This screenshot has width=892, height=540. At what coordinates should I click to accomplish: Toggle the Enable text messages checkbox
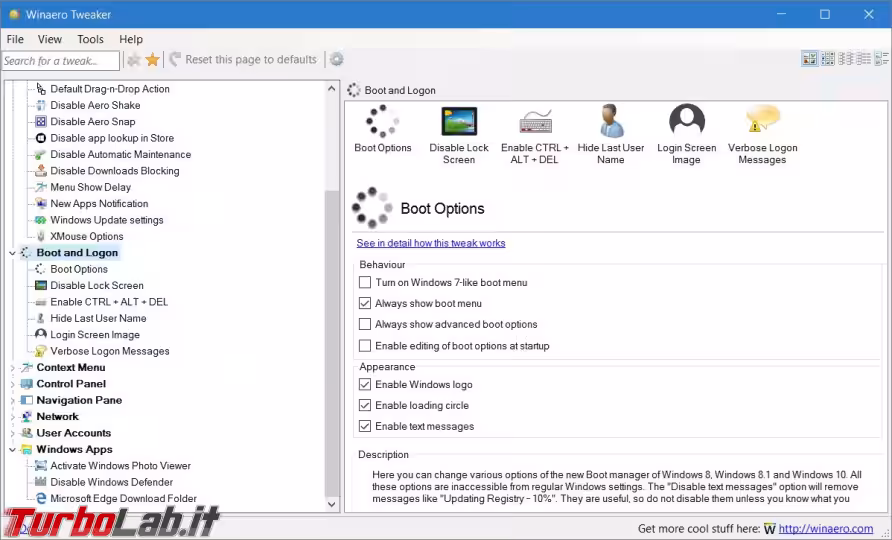[365, 426]
